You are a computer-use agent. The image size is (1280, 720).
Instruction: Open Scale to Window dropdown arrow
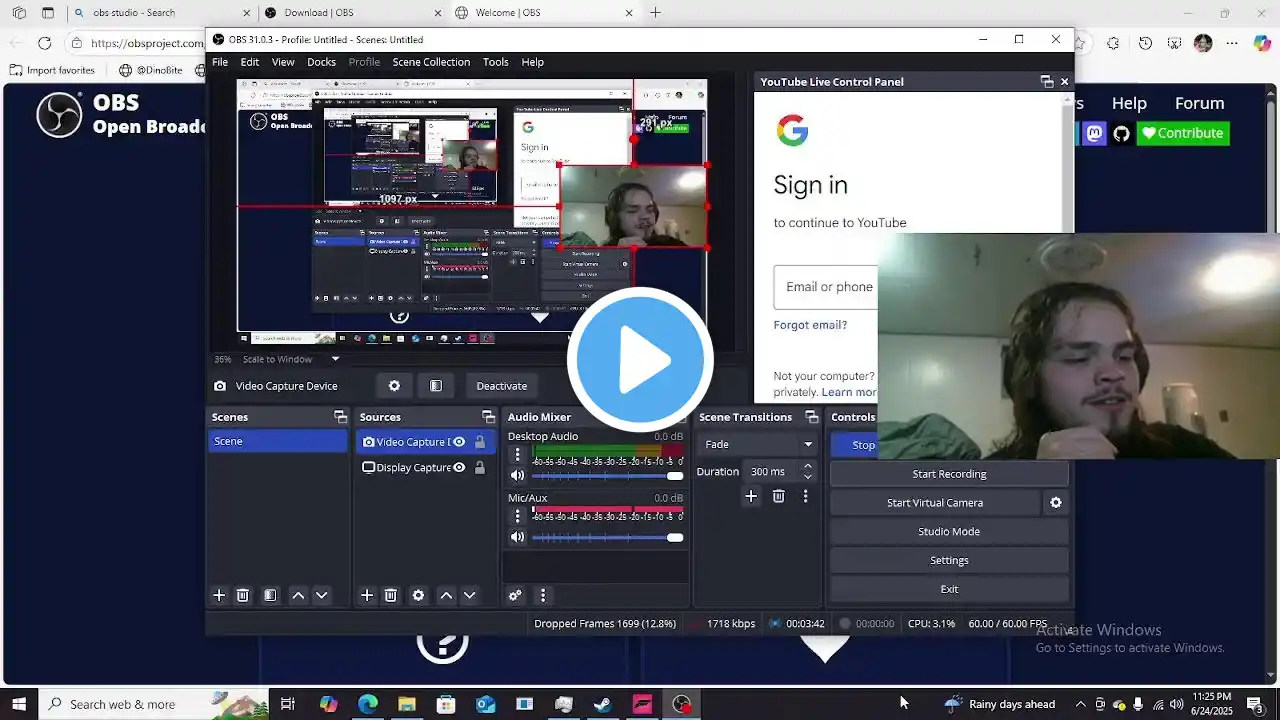(335, 359)
